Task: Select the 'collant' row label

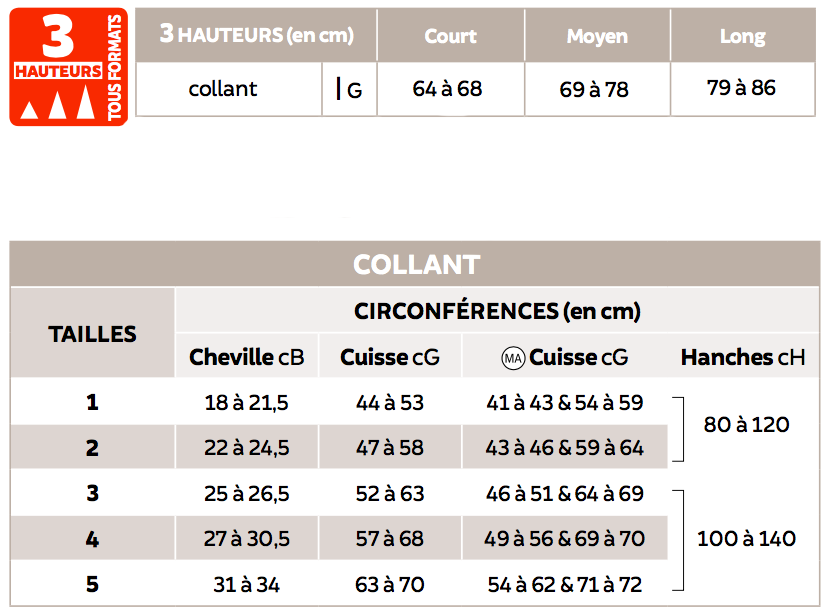Action: (223, 88)
